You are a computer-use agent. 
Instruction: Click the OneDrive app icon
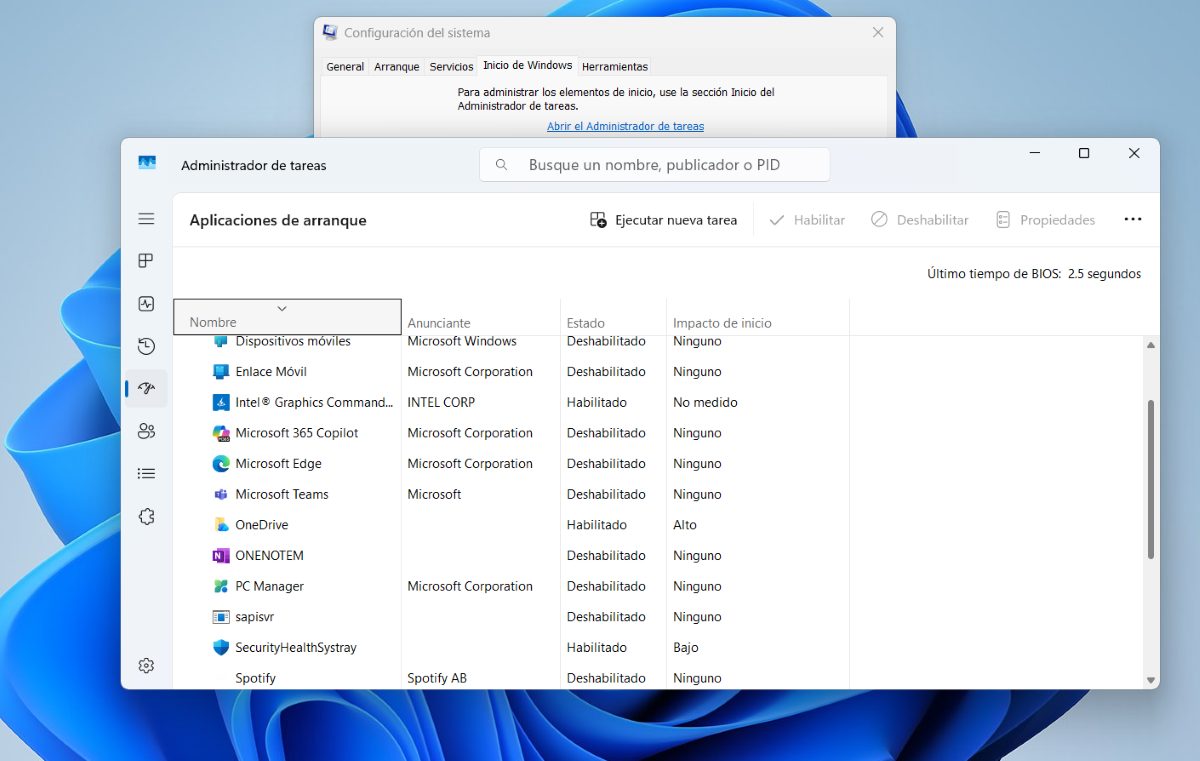click(221, 525)
